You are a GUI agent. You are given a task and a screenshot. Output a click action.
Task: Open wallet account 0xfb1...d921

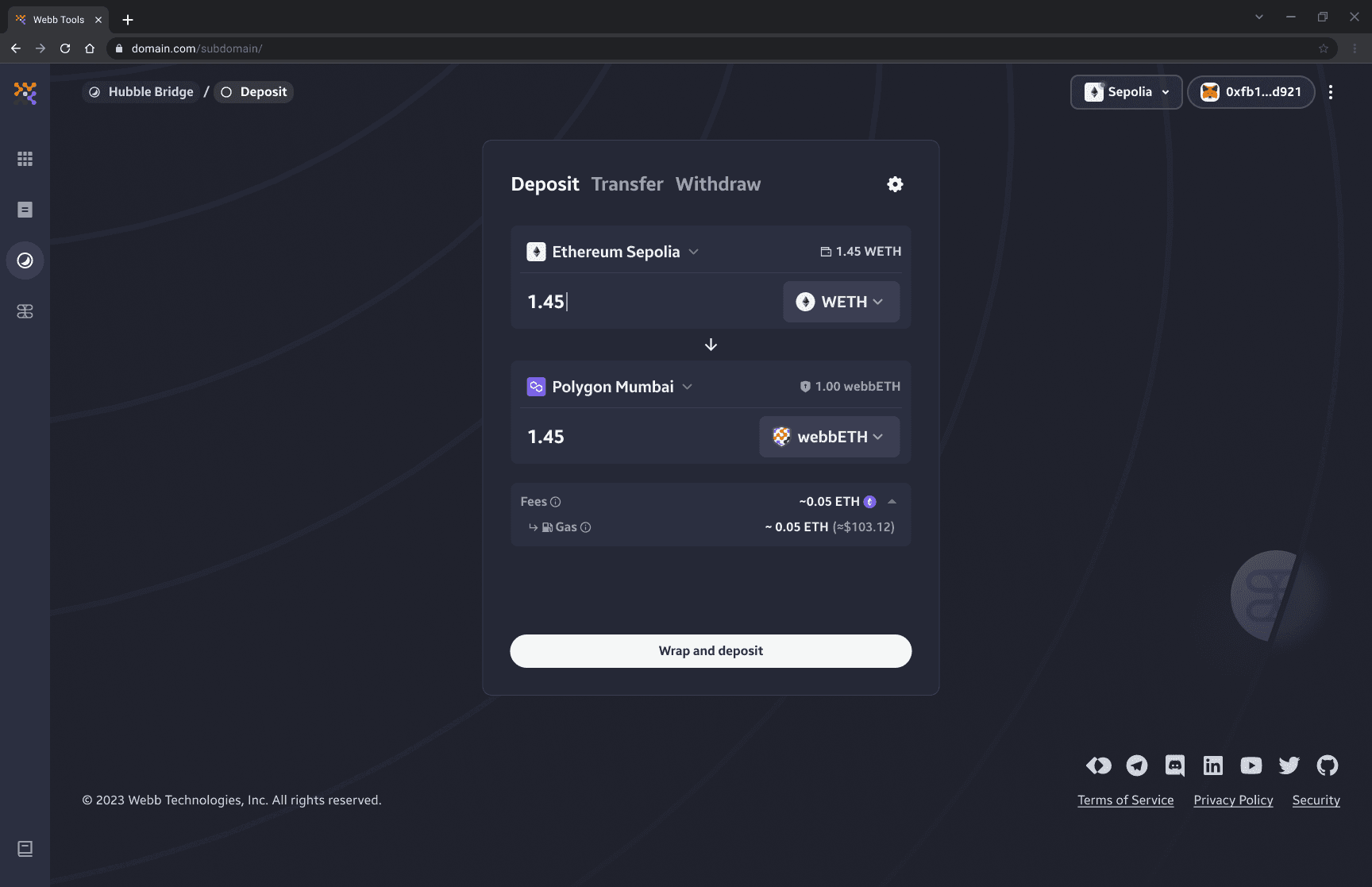1251,92
